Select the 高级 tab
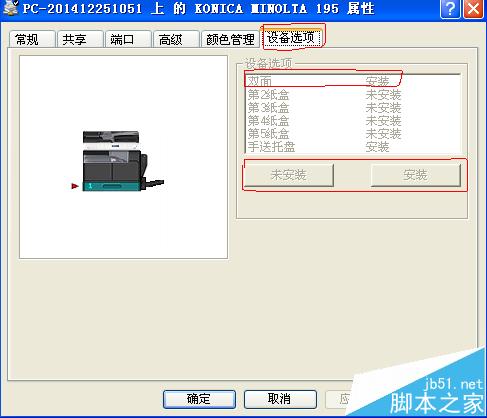Screen dimensions: 487x418 176,39
